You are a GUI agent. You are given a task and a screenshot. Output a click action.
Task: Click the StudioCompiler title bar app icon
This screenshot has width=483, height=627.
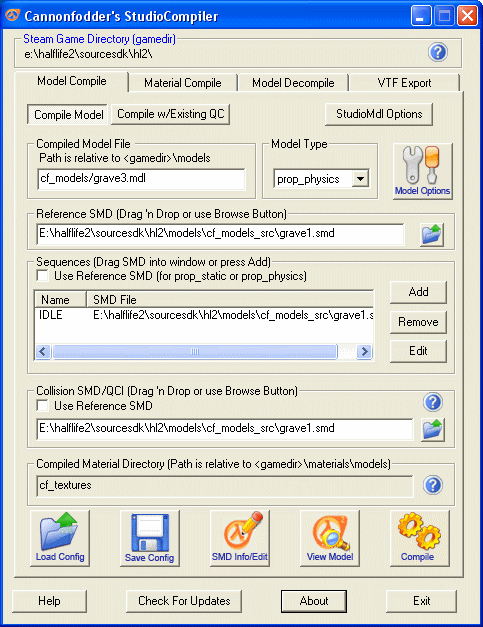[12, 15]
